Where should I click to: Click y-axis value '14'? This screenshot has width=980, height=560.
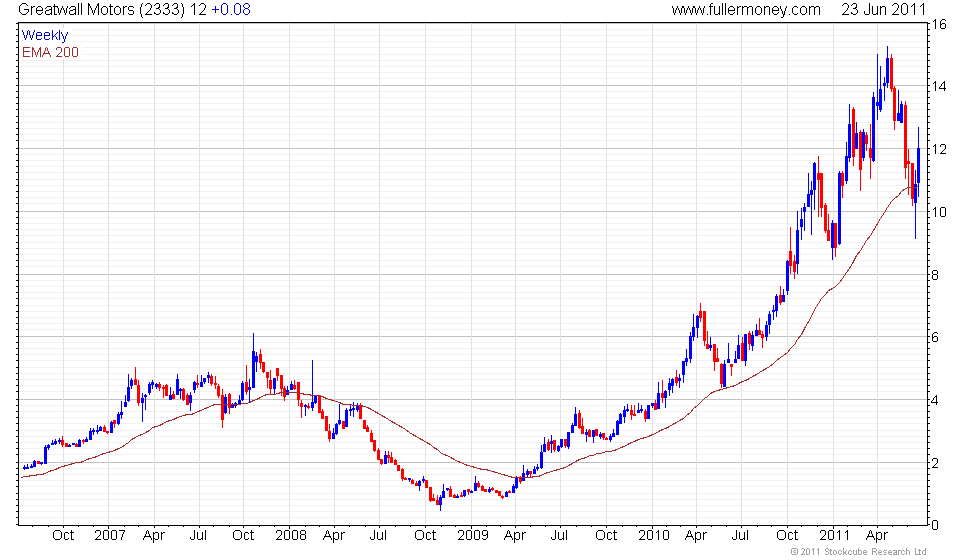[x=939, y=87]
